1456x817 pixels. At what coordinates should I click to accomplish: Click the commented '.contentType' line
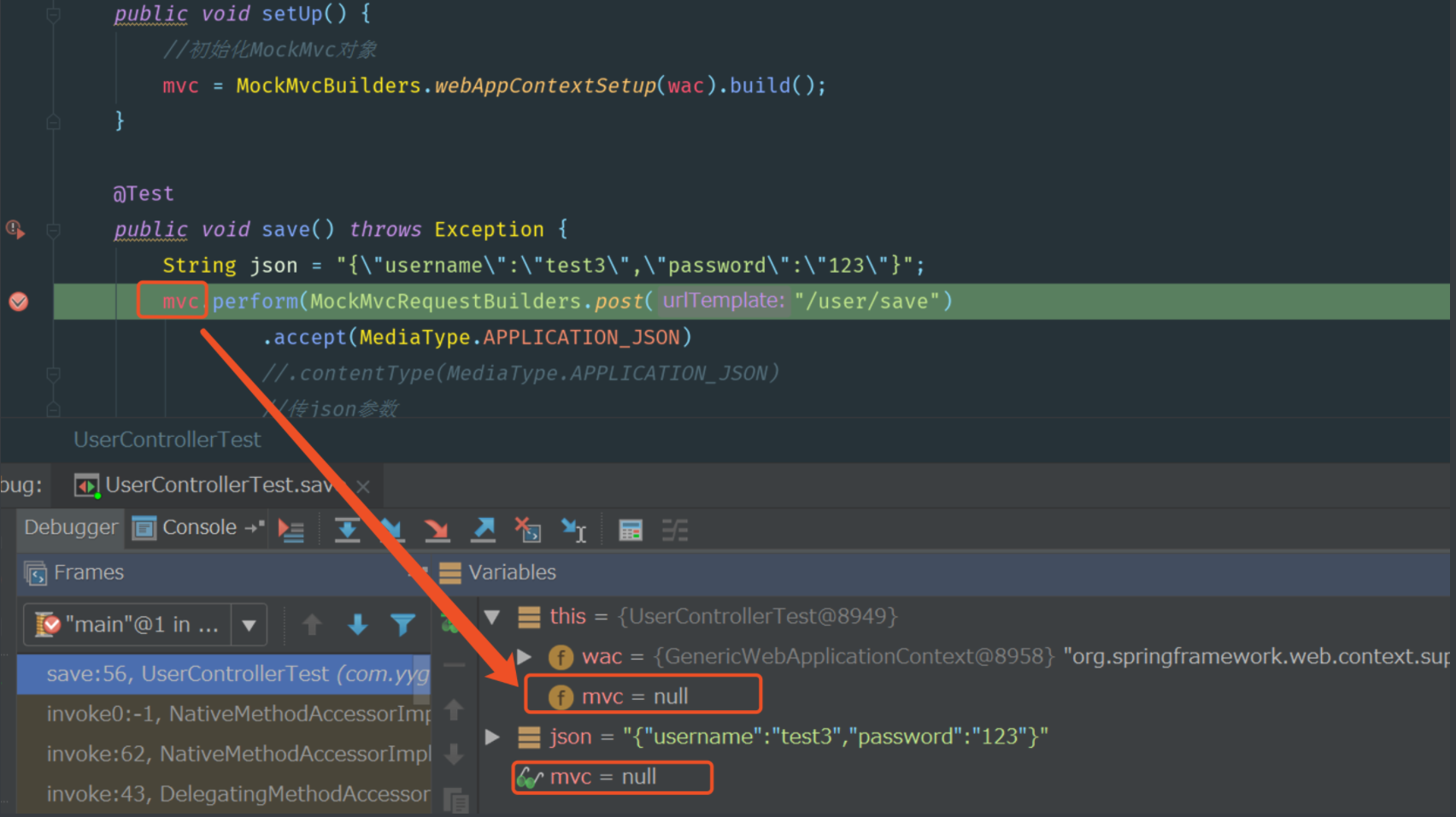(x=520, y=373)
